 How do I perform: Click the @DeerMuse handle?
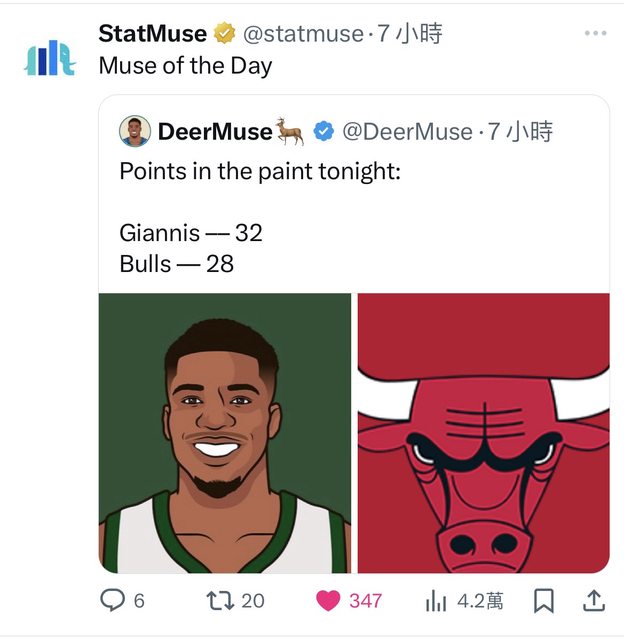[407, 131]
